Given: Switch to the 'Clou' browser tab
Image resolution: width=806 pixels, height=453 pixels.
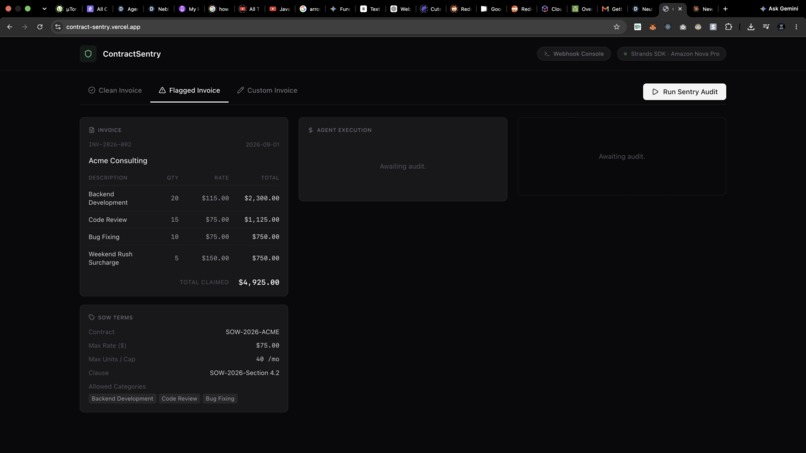Looking at the screenshot, I should coord(552,9).
